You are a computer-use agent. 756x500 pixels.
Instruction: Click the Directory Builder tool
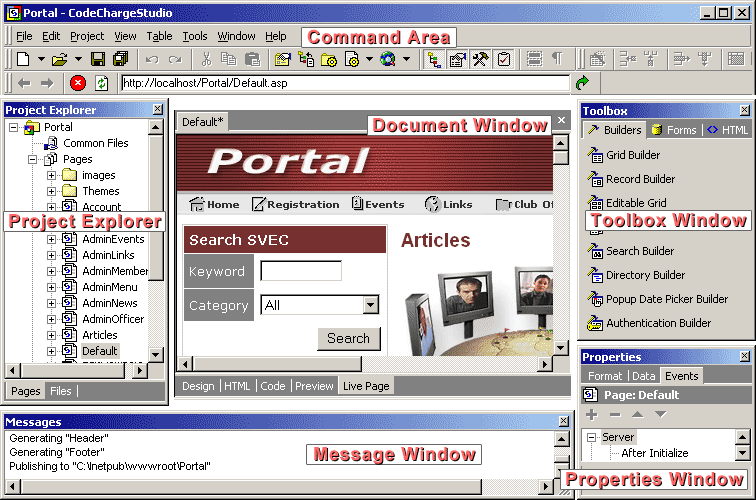(645, 275)
